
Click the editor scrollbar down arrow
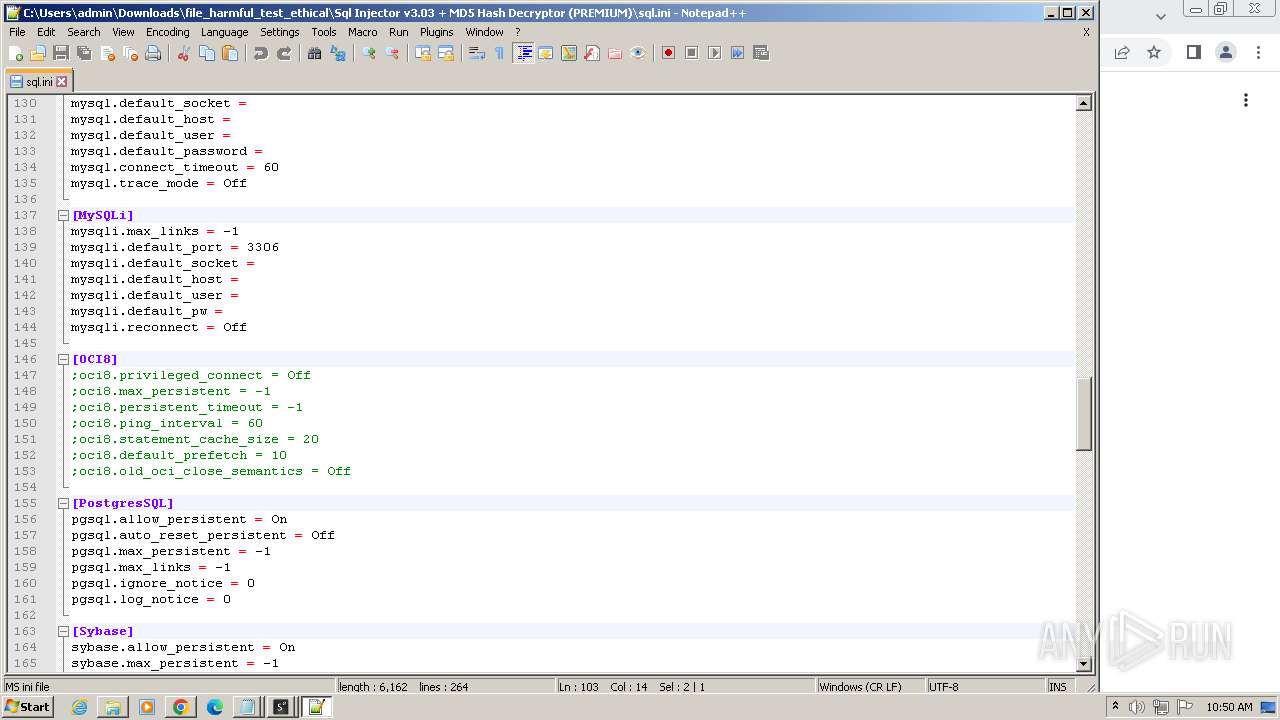coord(1083,663)
